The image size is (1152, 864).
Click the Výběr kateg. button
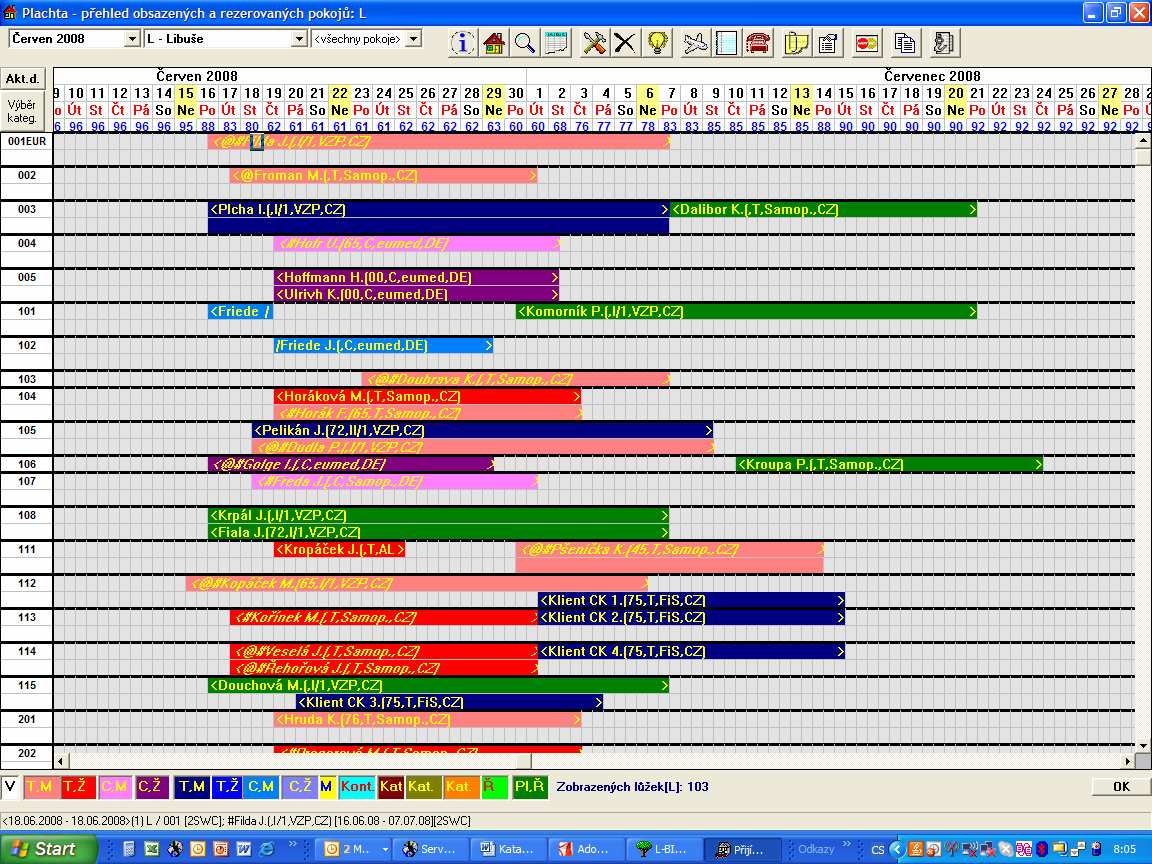pyautogui.click(x=23, y=111)
